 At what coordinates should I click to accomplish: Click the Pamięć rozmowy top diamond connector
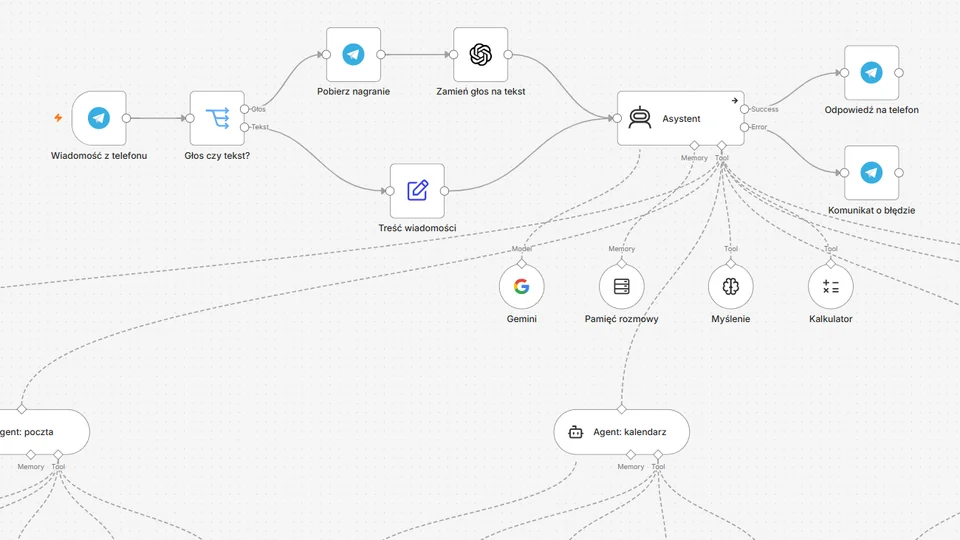pos(621,264)
